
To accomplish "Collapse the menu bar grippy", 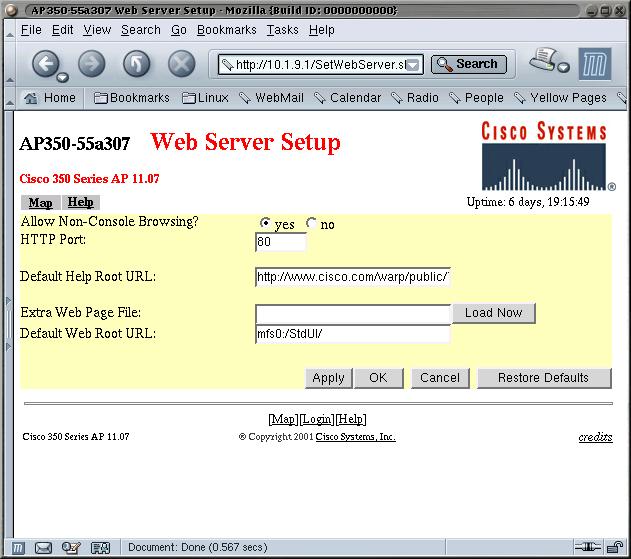I will 10,30.
